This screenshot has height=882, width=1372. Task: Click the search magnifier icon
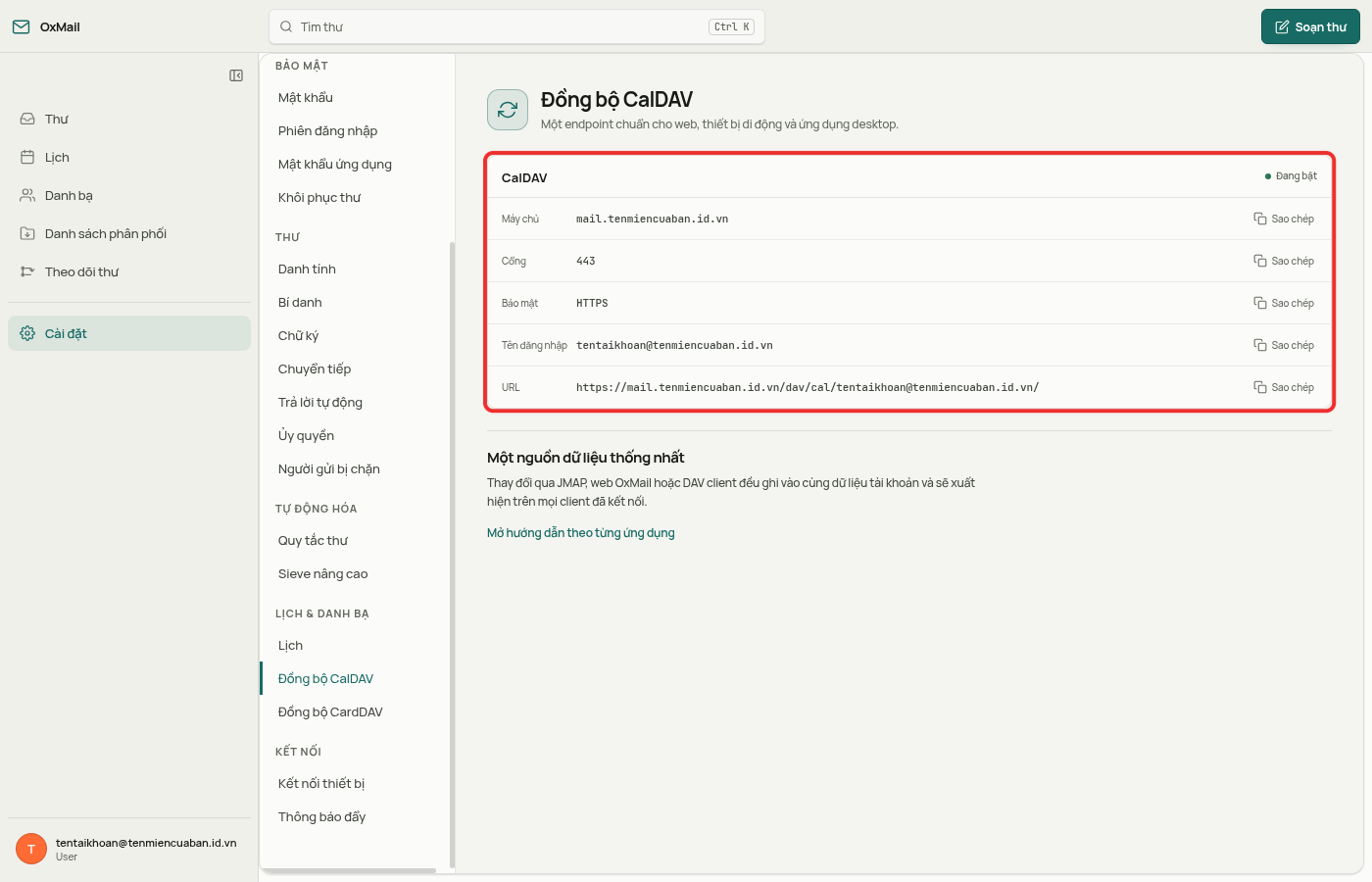[286, 26]
